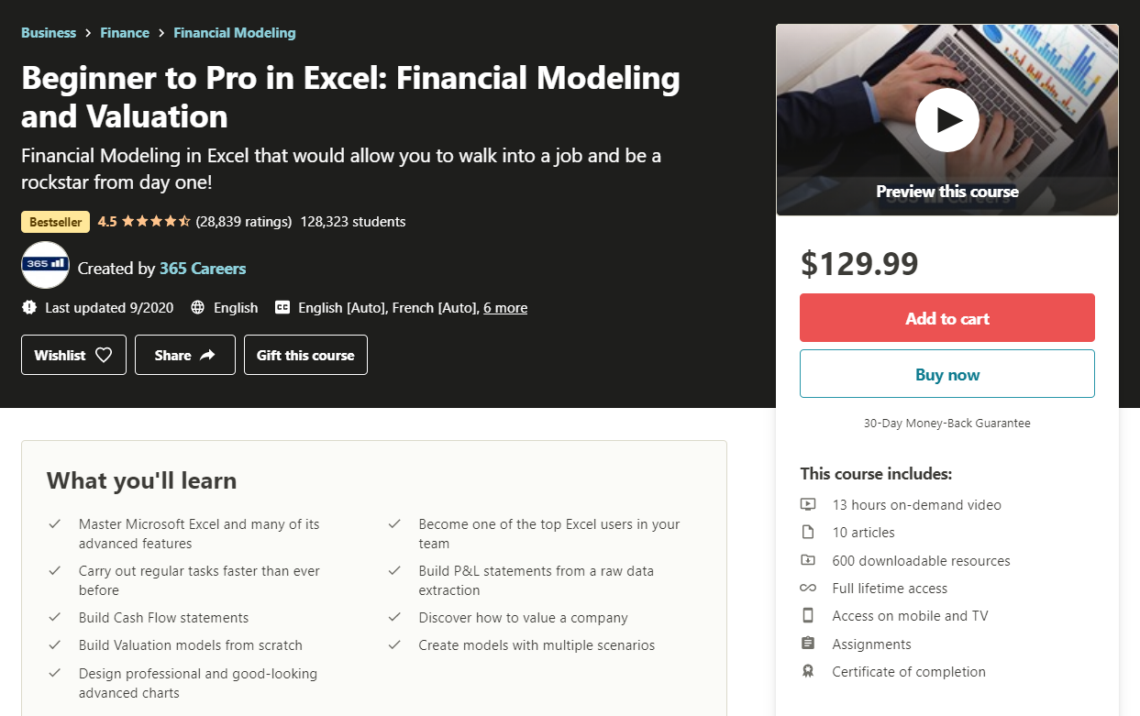
Task: Click the Share arrow icon
Action: pos(207,354)
